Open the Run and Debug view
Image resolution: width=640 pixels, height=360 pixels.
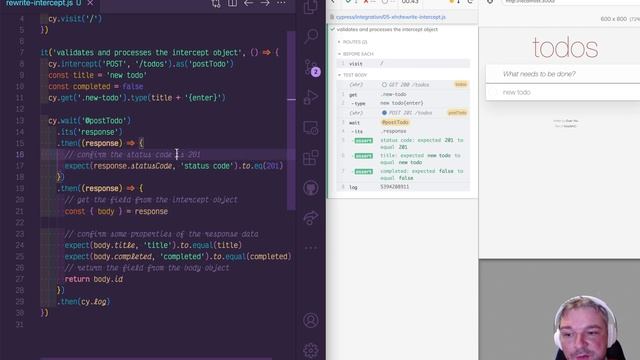tap(311, 97)
